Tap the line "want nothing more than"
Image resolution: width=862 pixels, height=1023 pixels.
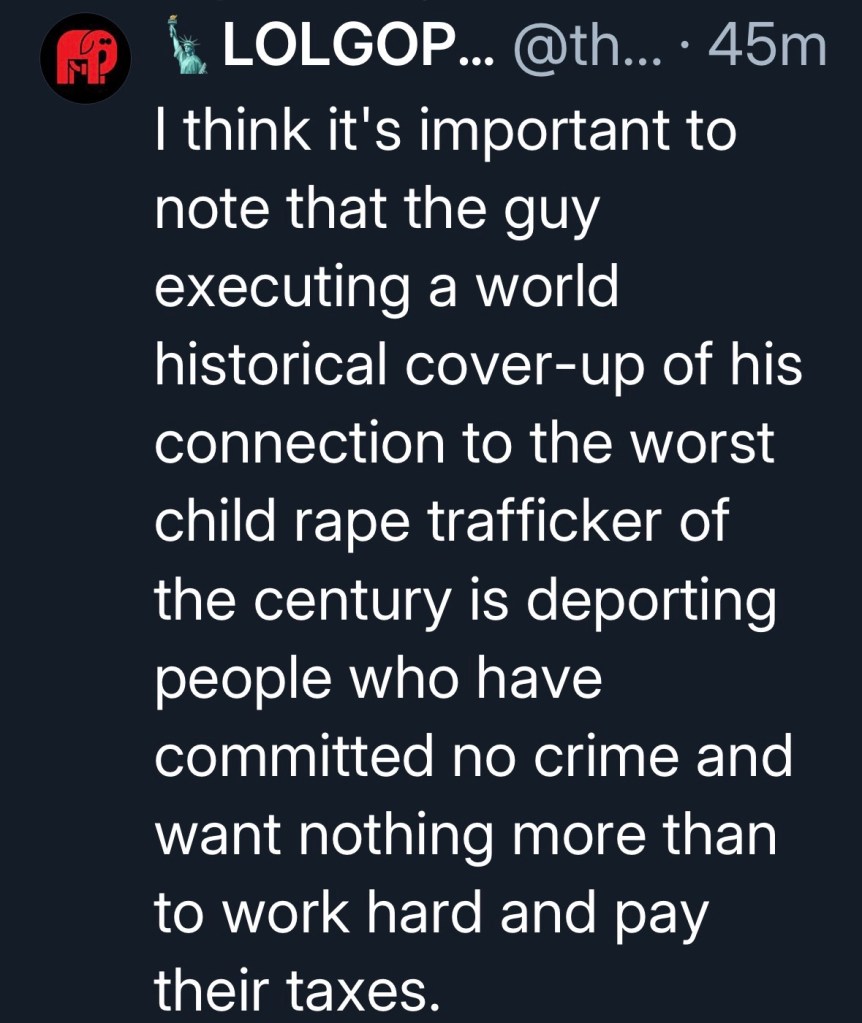click(464, 833)
